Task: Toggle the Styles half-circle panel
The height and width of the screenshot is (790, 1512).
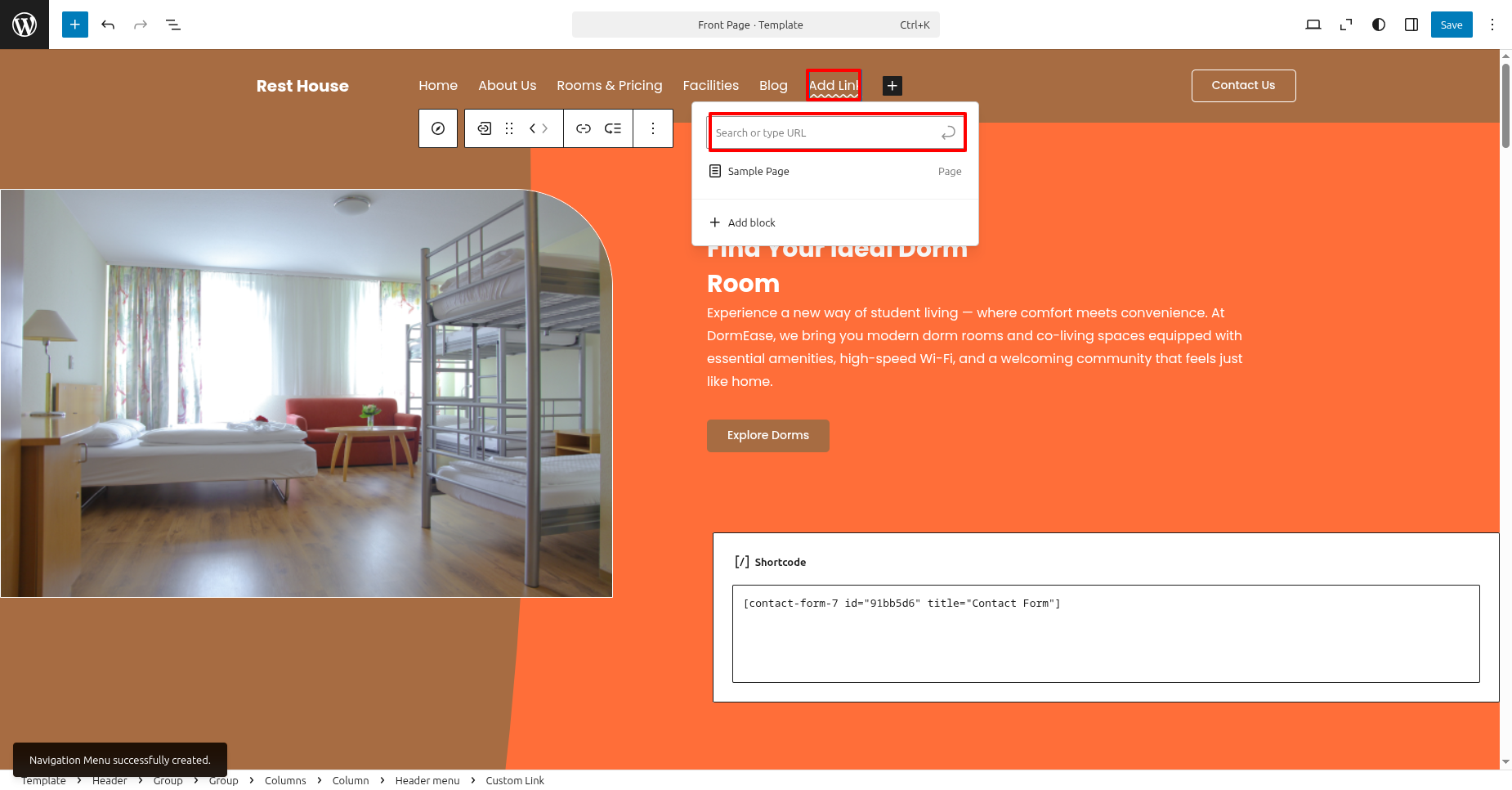Action: coord(1379,25)
